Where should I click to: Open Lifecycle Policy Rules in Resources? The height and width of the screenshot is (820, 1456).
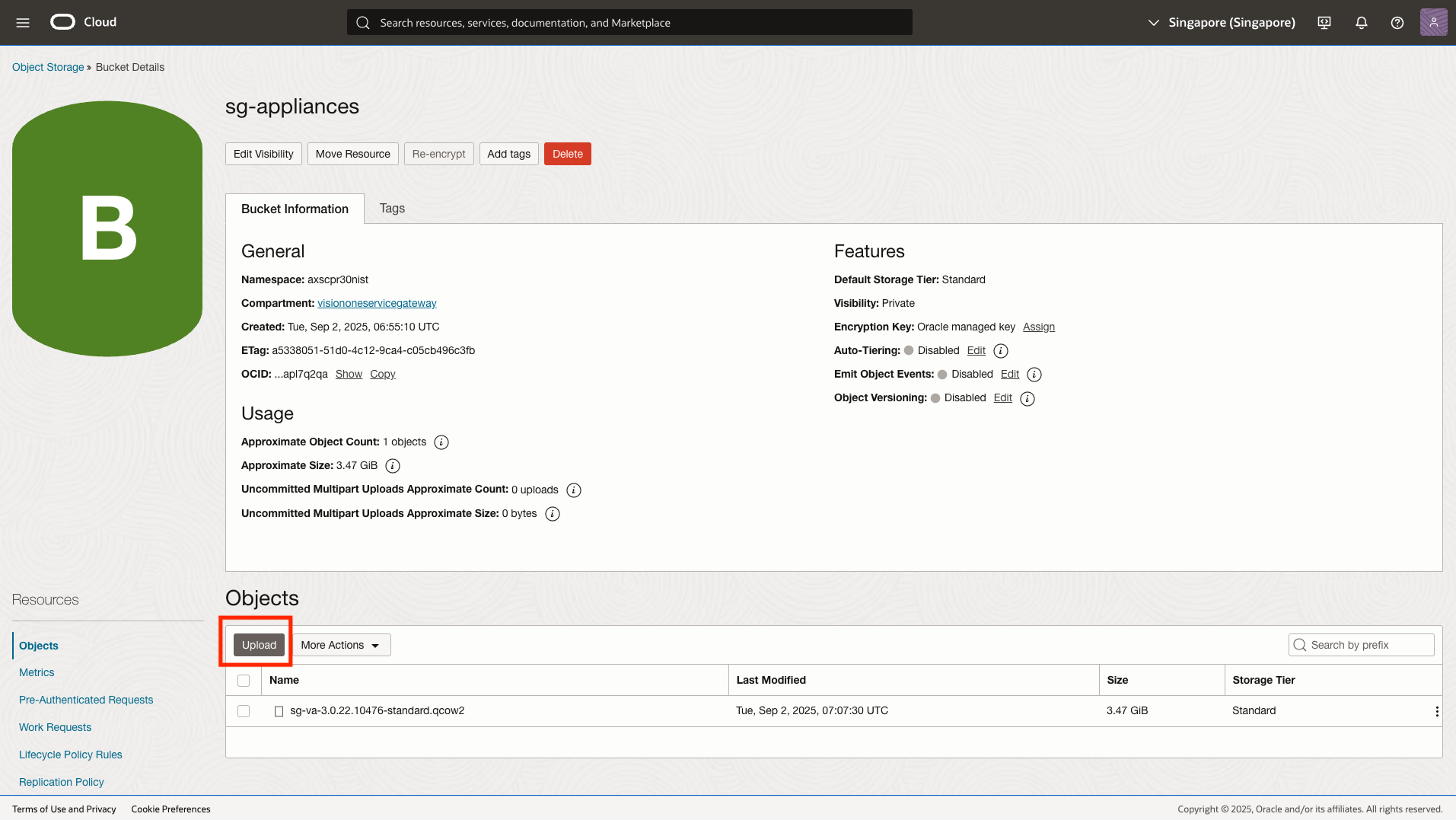pyautogui.click(x=71, y=755)
